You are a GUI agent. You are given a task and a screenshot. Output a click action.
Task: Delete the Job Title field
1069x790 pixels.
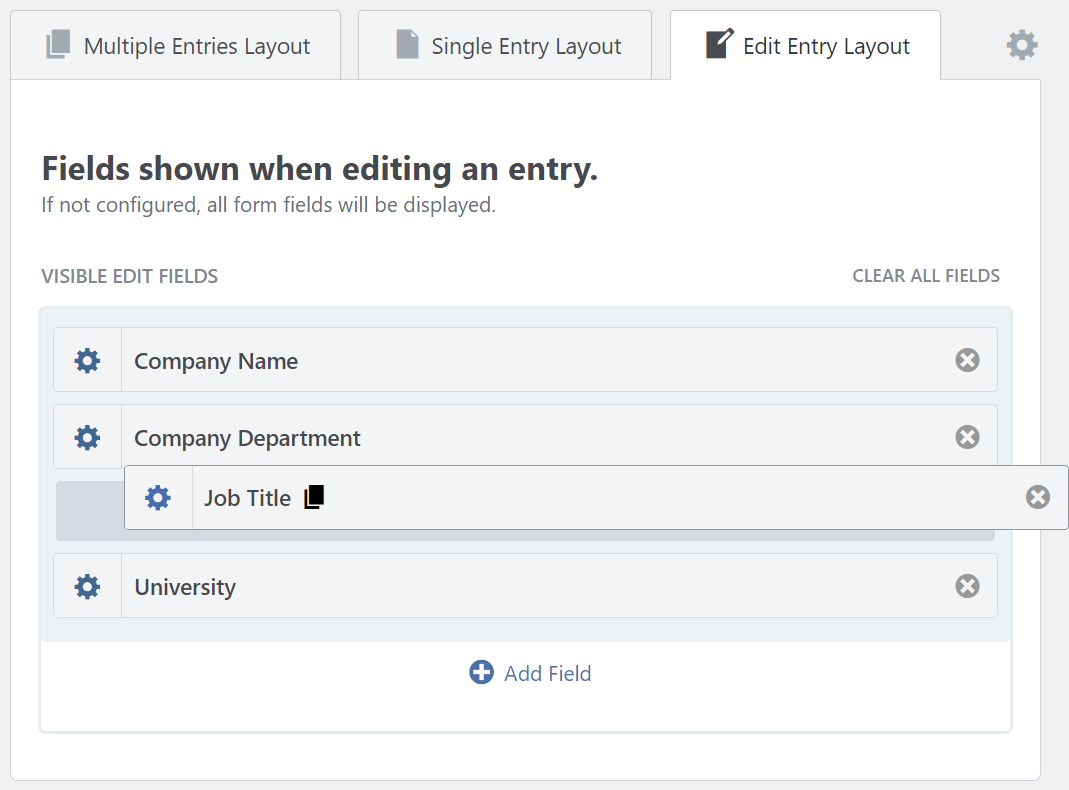[1037, 497]
